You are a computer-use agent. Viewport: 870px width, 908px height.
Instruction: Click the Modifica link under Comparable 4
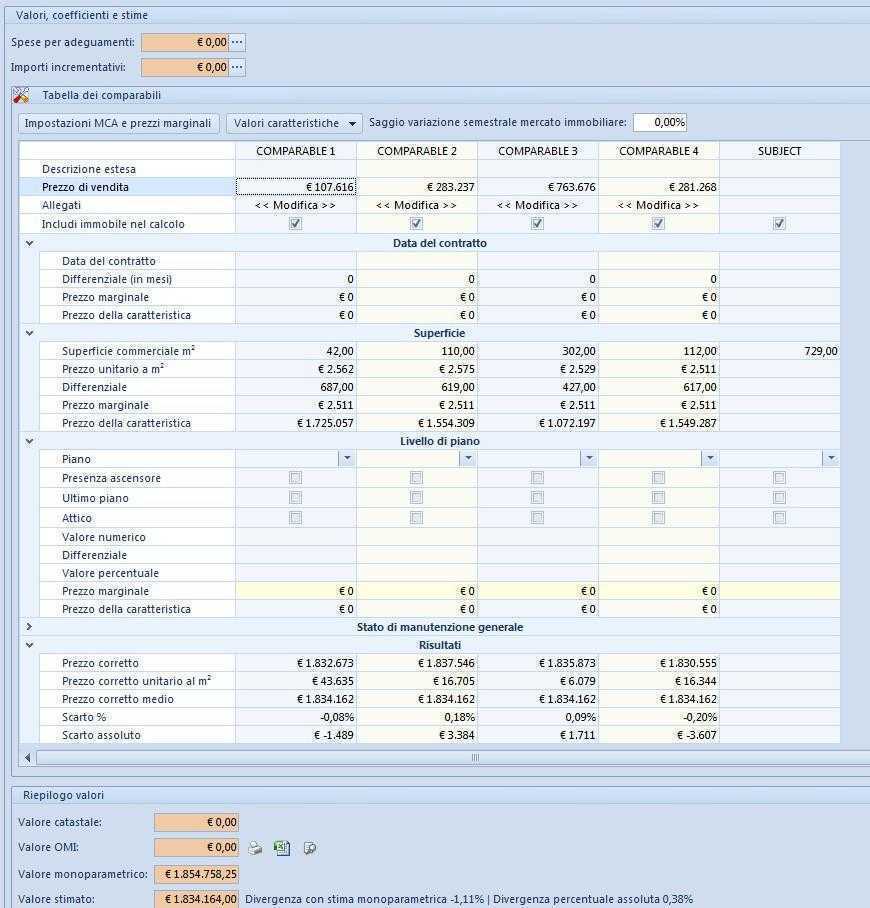point(658,205)
